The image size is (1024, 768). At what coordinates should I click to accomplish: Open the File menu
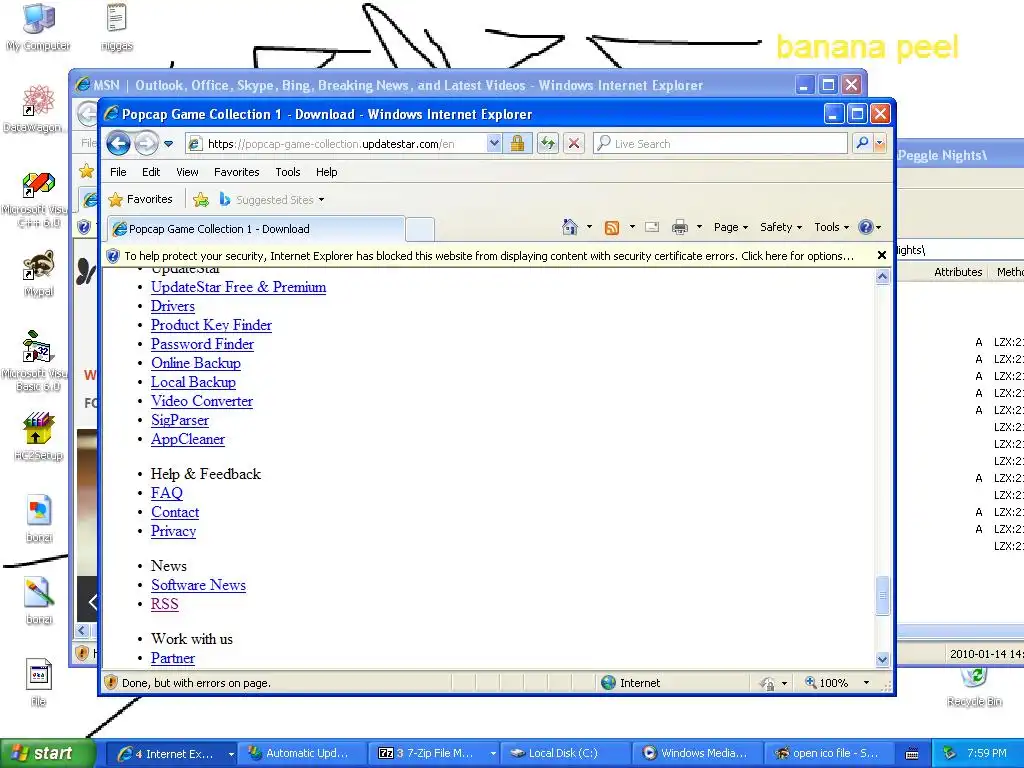pyautogui.click(x=118, y=172)
